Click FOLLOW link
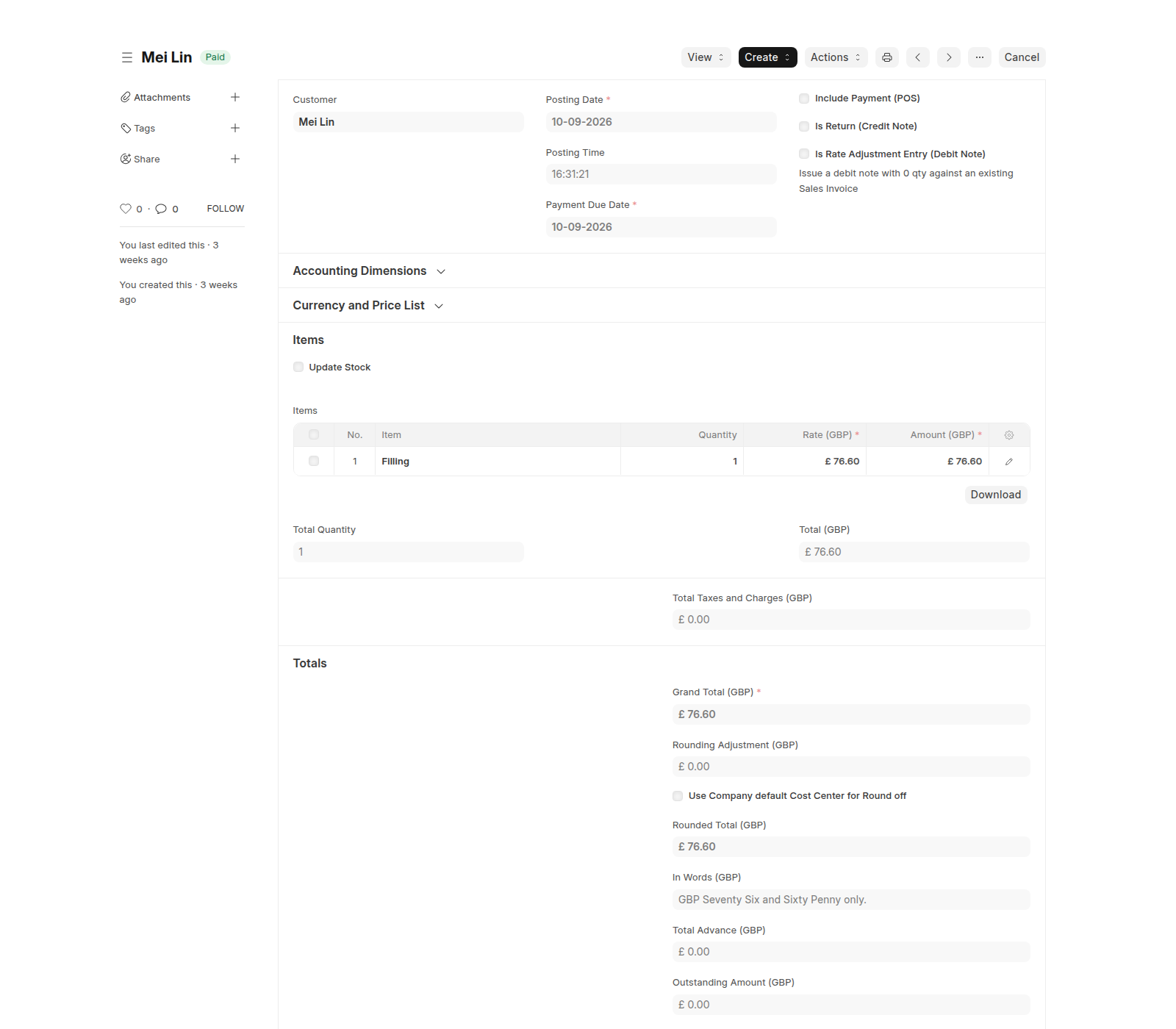This screenshot has height=1029, width=1176. point(226,209)
